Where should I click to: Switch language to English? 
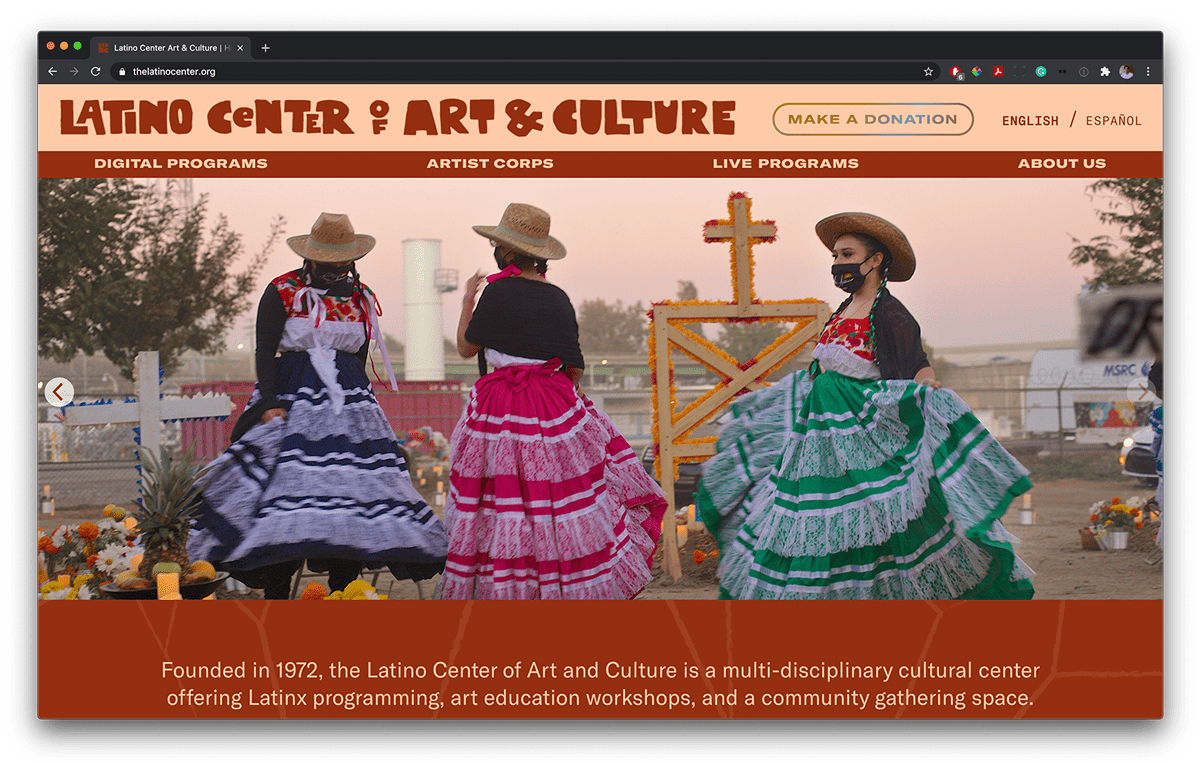1030,121
